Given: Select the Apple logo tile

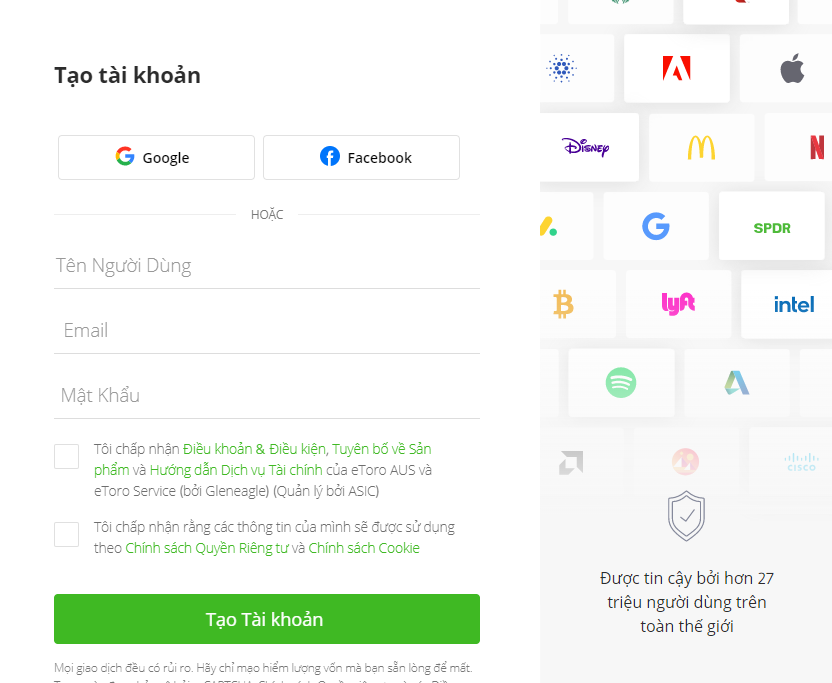Looking at the screenshot, I should click(786, 68).
